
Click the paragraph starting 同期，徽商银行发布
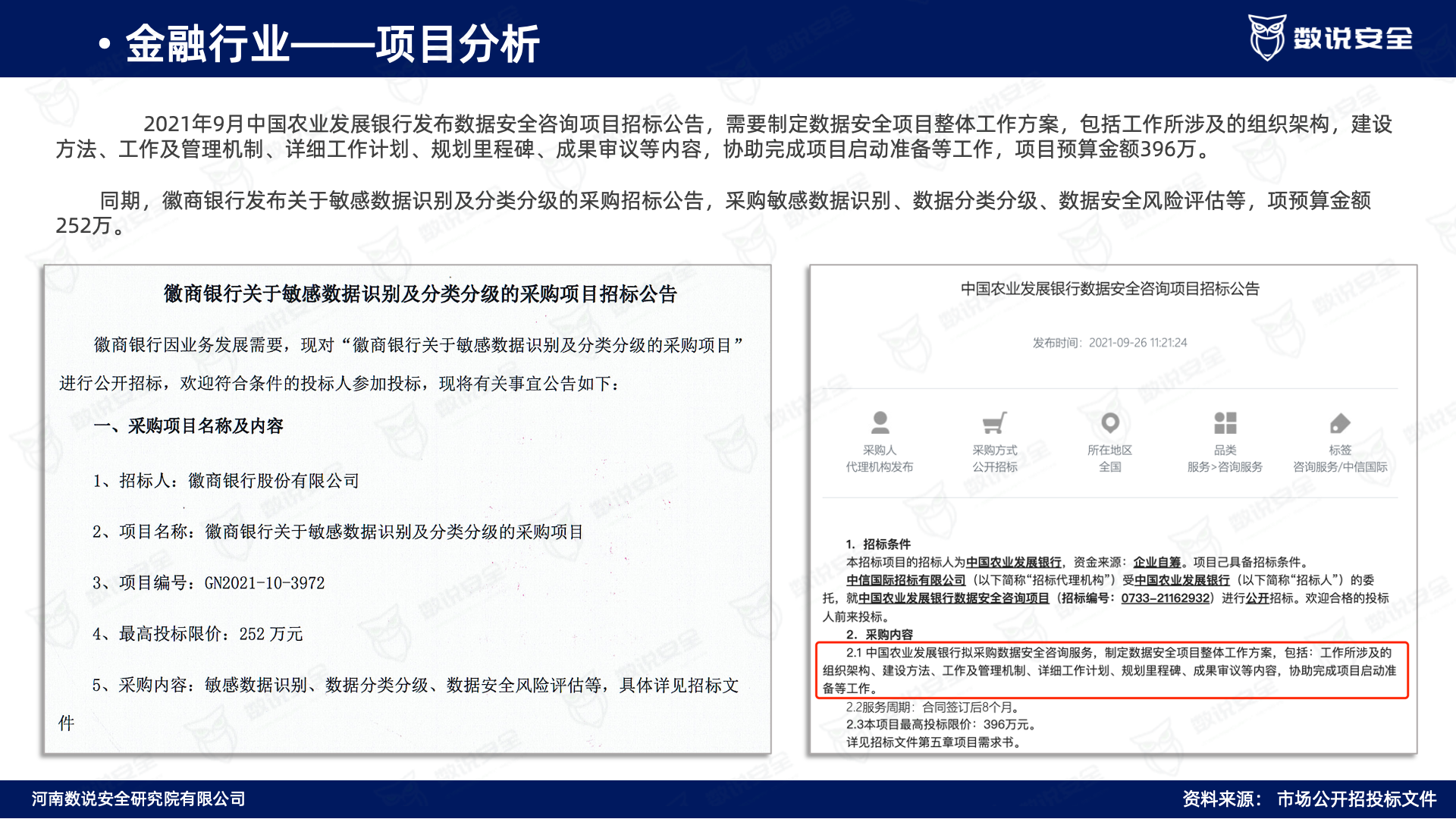pyautogui.click(x=713, y=213)
